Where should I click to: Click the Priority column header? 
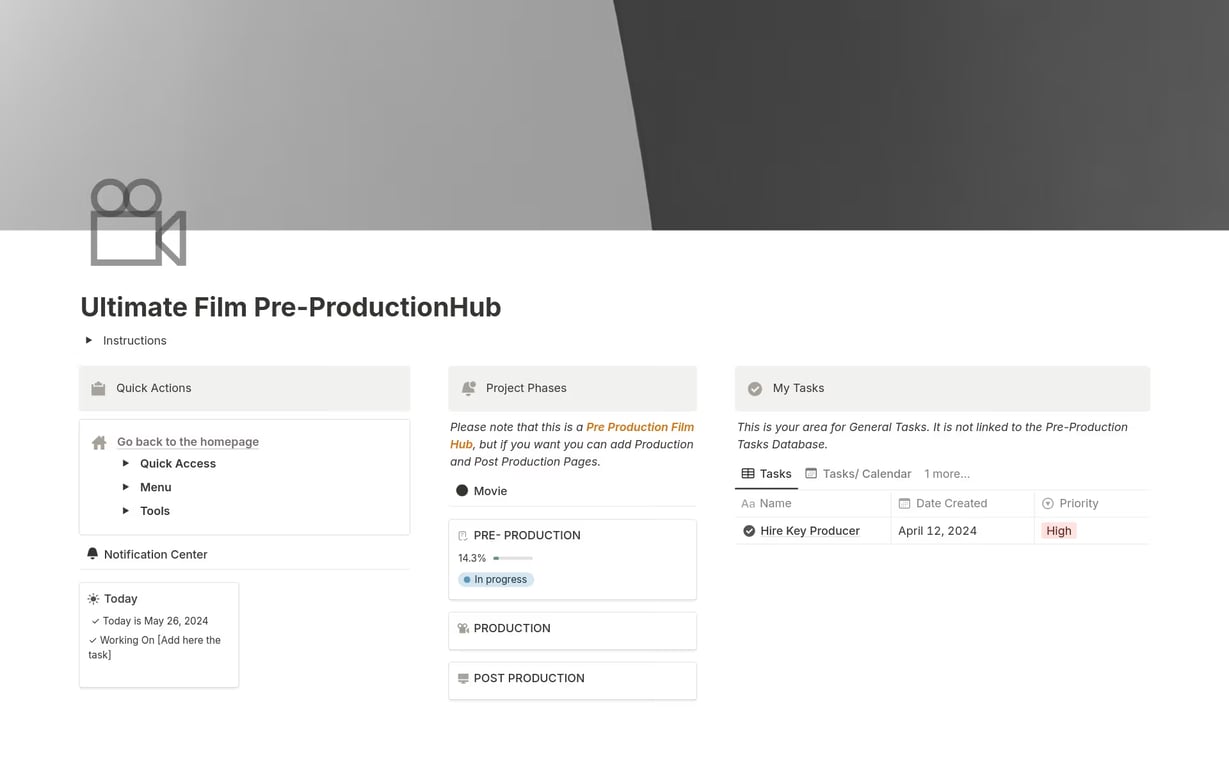pyautogui.click(x=1078, y=503)
